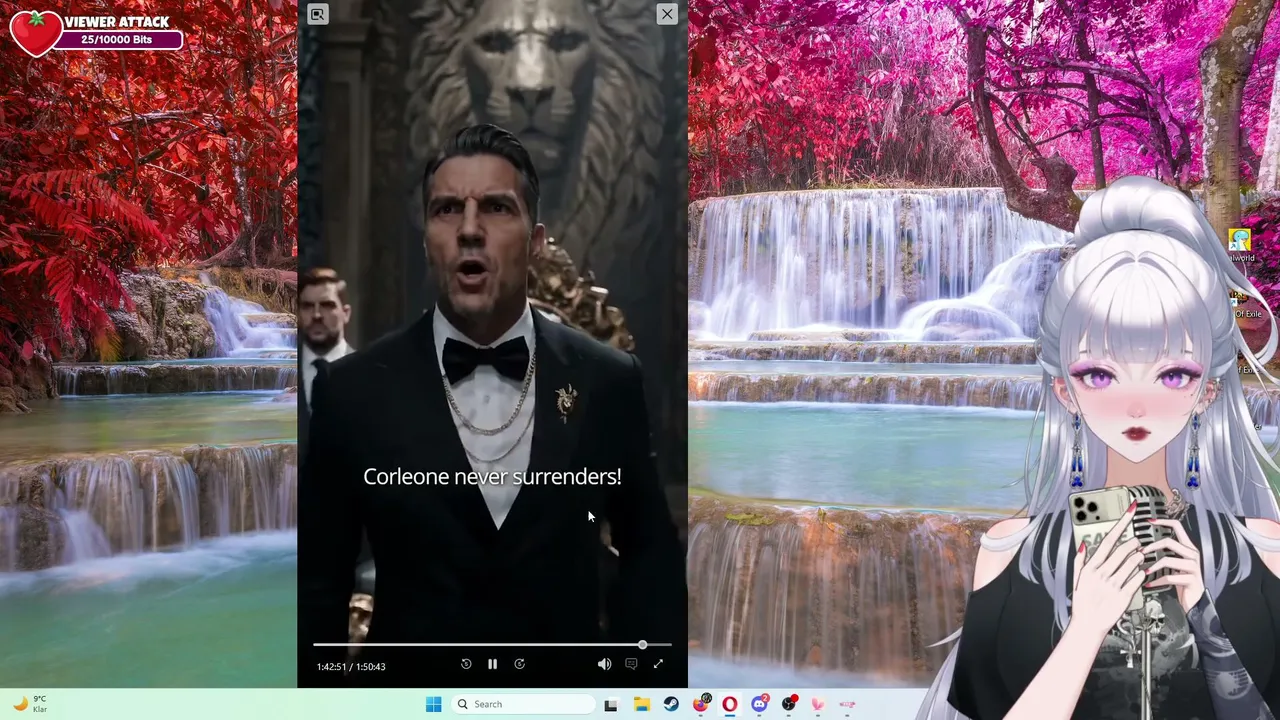Open the Windows Start menu

pyautogui.click(x=433, y=704)
